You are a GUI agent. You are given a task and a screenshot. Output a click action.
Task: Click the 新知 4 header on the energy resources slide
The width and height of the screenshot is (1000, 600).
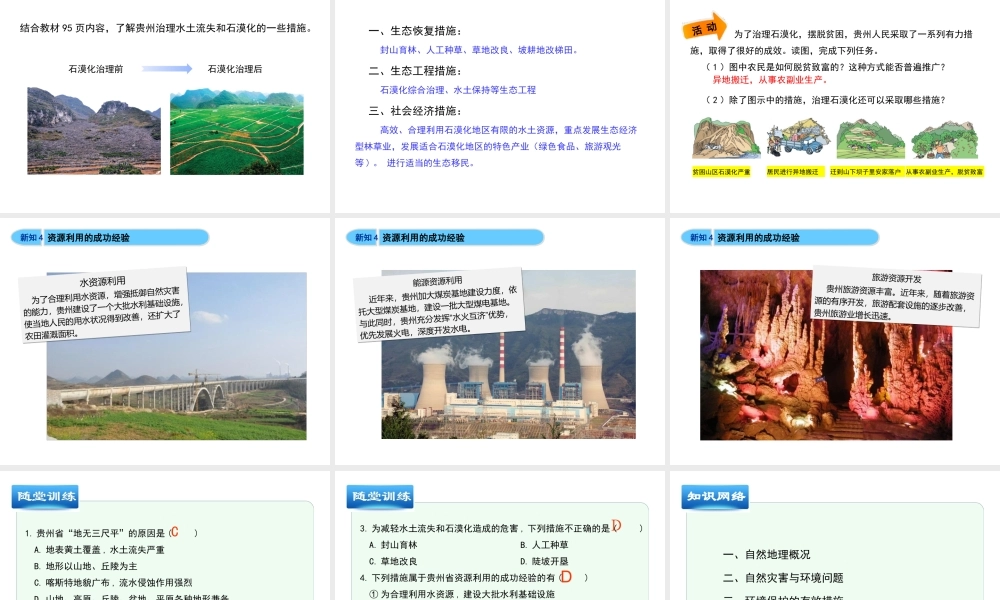coord(445,238)
